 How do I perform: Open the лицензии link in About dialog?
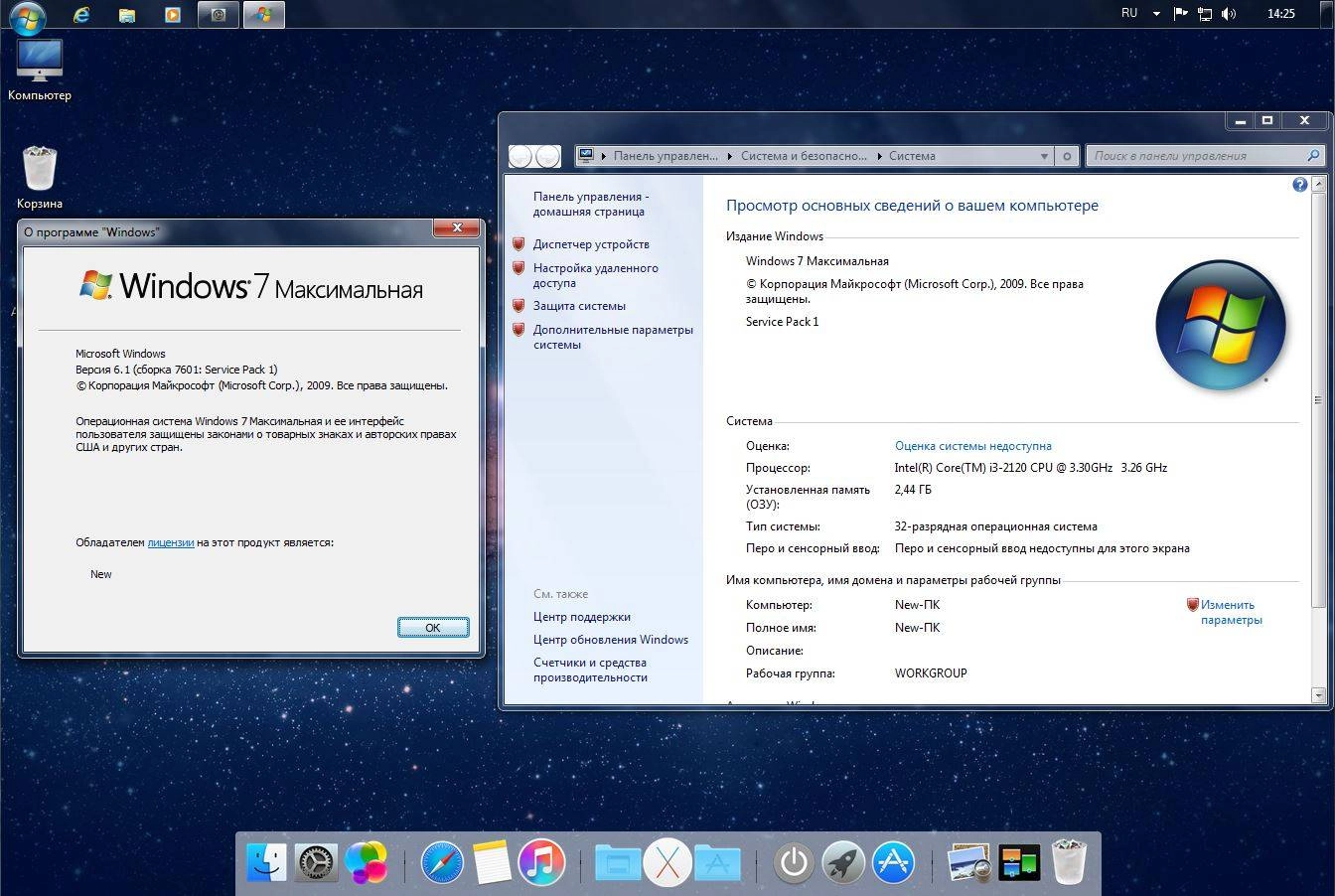tap(171, 542)
